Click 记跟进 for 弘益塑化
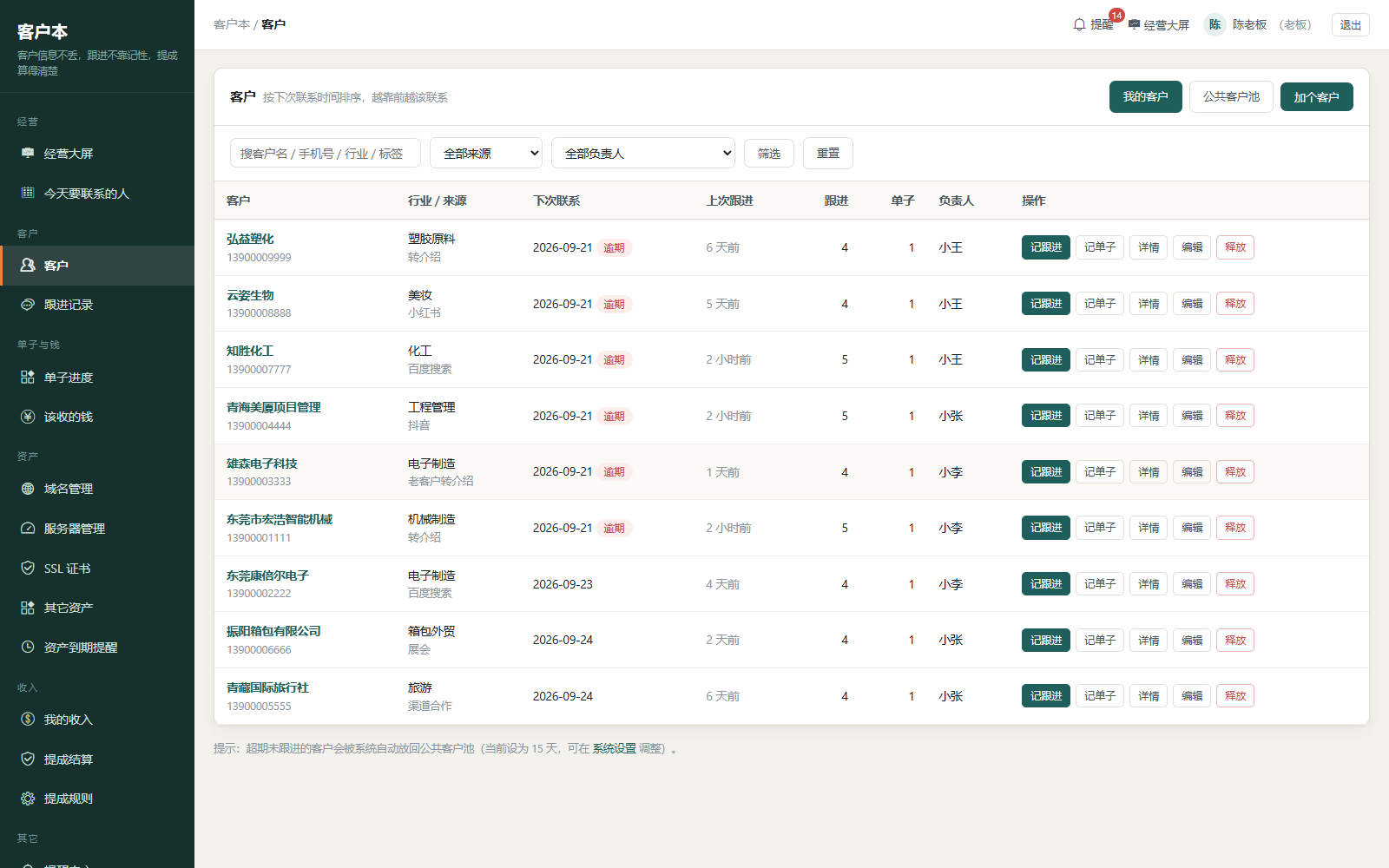Viewport: 1389px width, 868px height. click(1046, 247)
